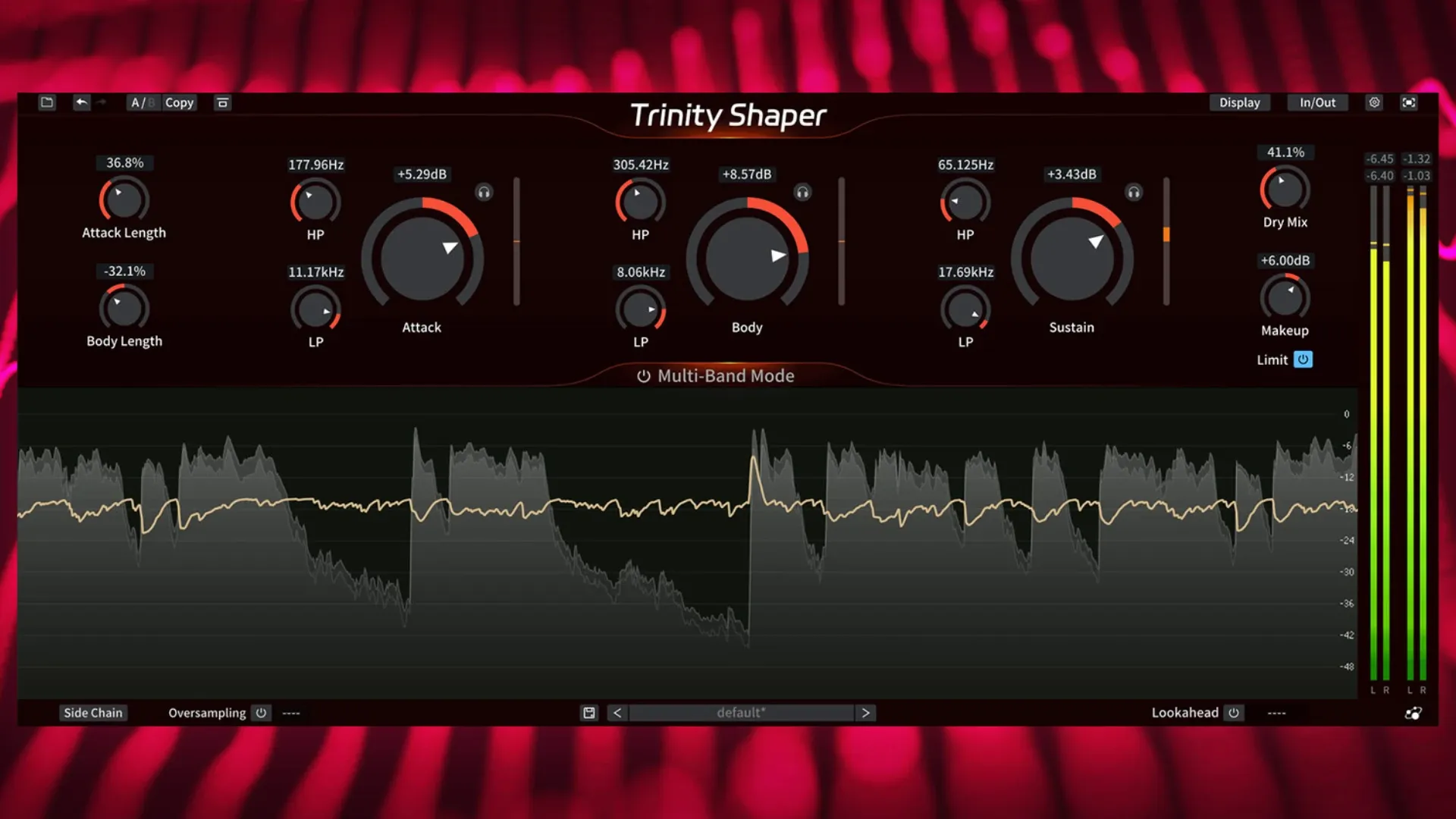Viewport: 1456px width, 819px height.
Task: Solo the Body band headphone icon
Action: (804, 193)
